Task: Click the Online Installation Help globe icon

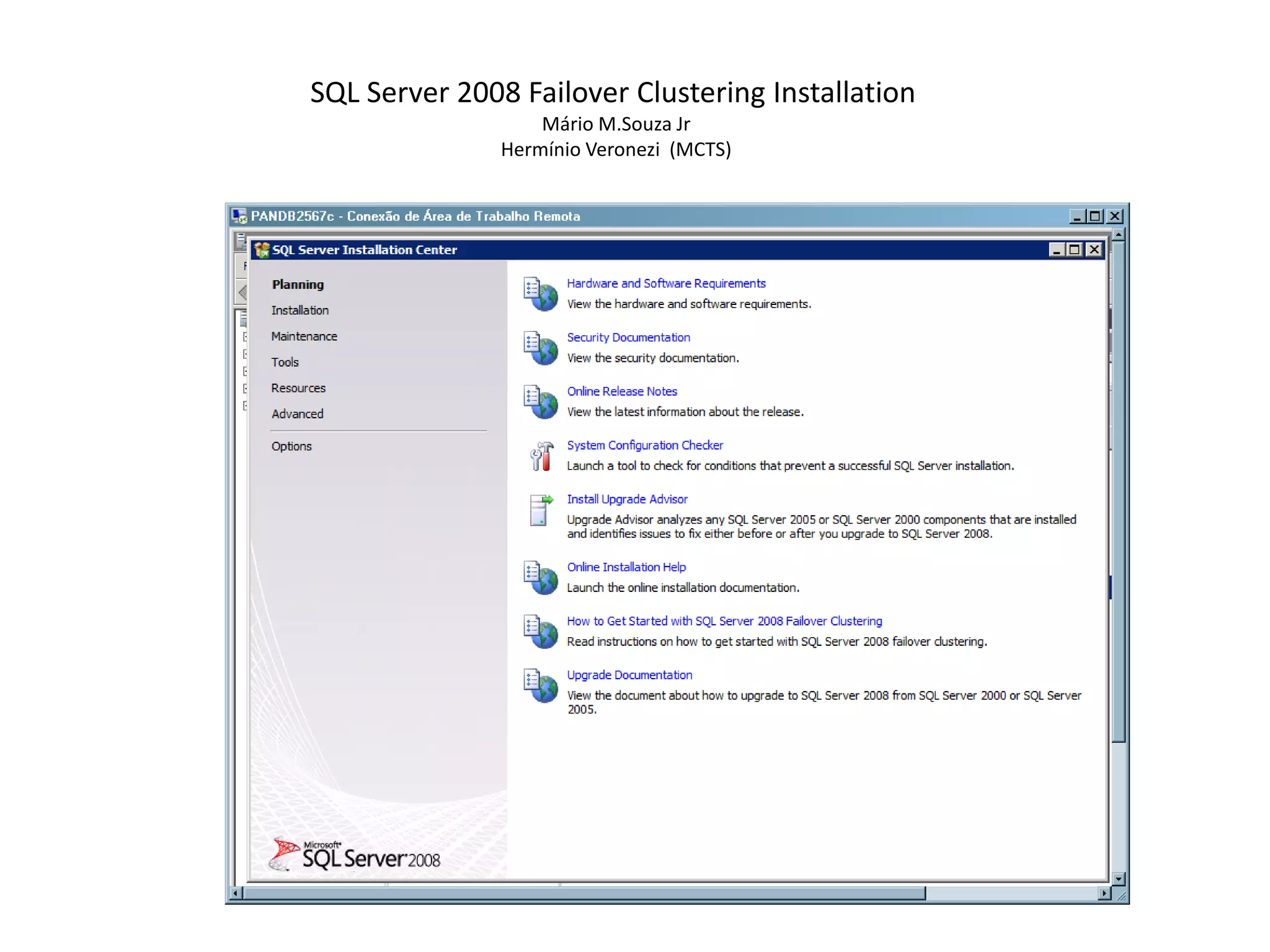Action: [541, 578]
